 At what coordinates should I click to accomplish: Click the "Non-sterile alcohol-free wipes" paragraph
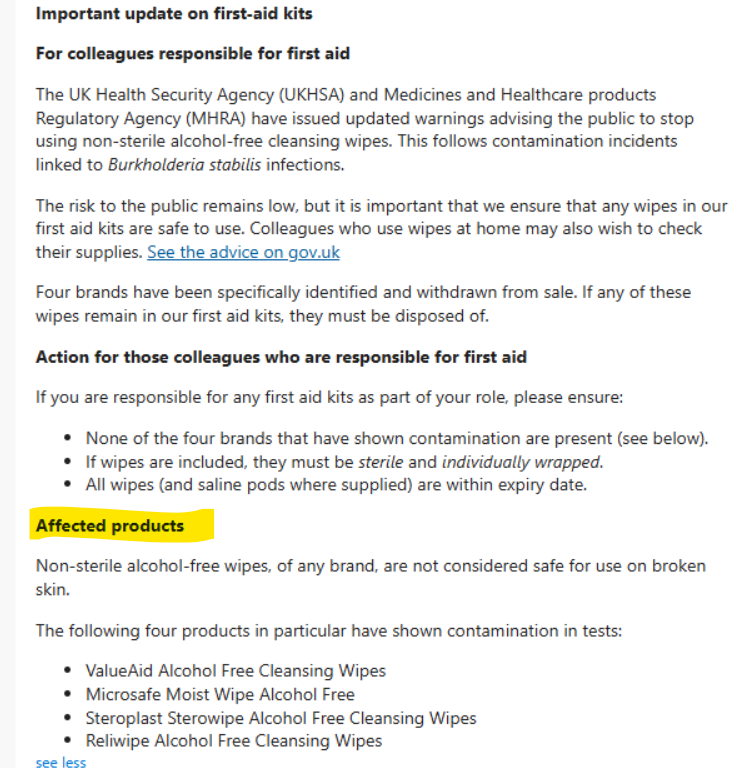(370, 577)
